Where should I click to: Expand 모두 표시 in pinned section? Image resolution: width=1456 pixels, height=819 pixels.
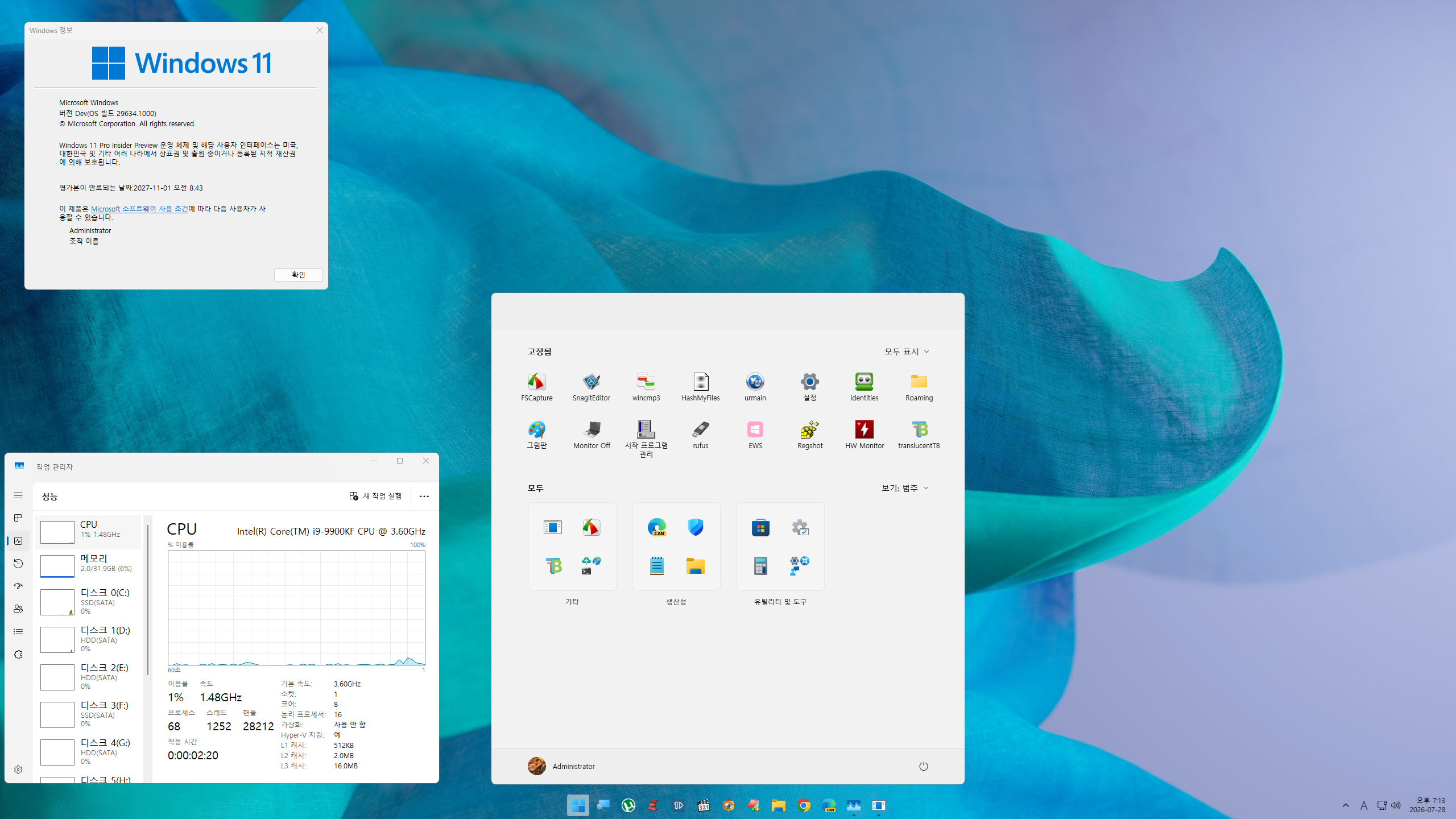(x=907, y=351)
